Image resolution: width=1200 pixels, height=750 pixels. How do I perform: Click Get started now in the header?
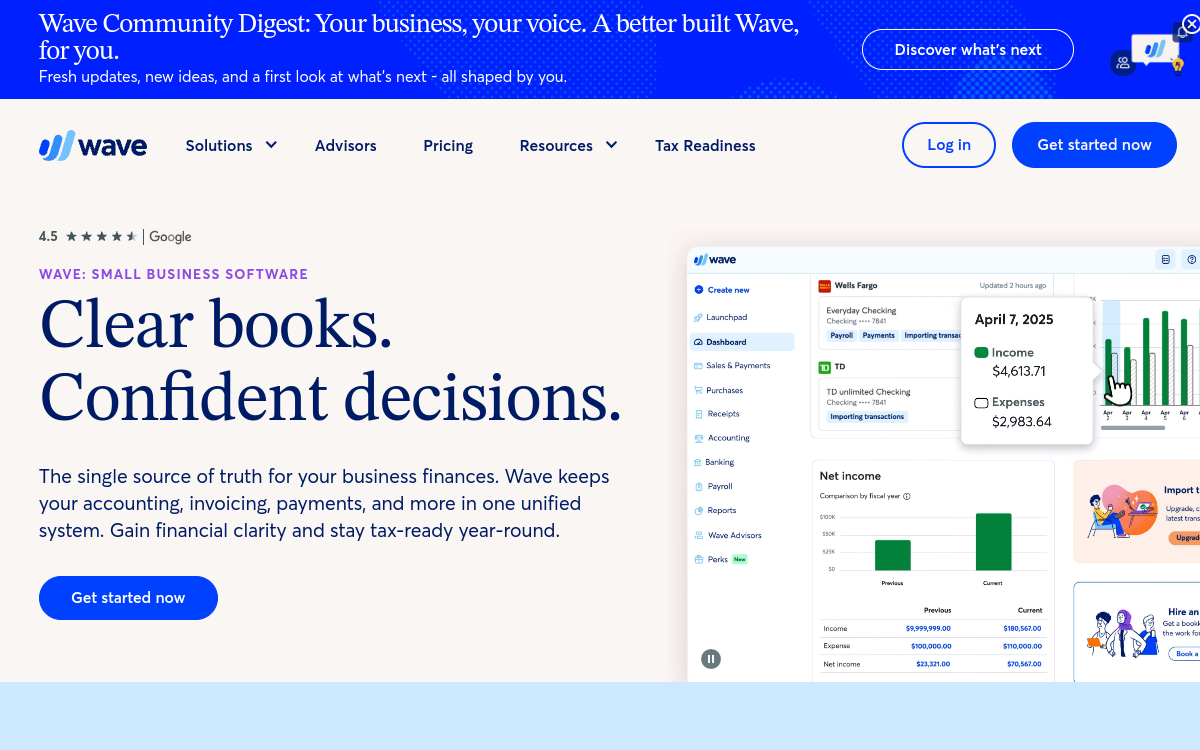(x=1094, y=145)
